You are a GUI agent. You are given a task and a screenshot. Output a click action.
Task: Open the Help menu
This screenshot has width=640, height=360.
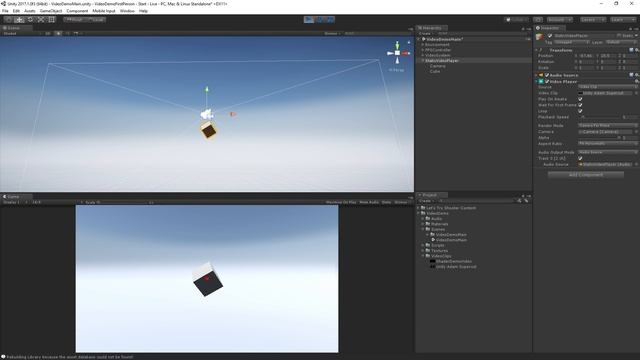click(x=143, y=11)
